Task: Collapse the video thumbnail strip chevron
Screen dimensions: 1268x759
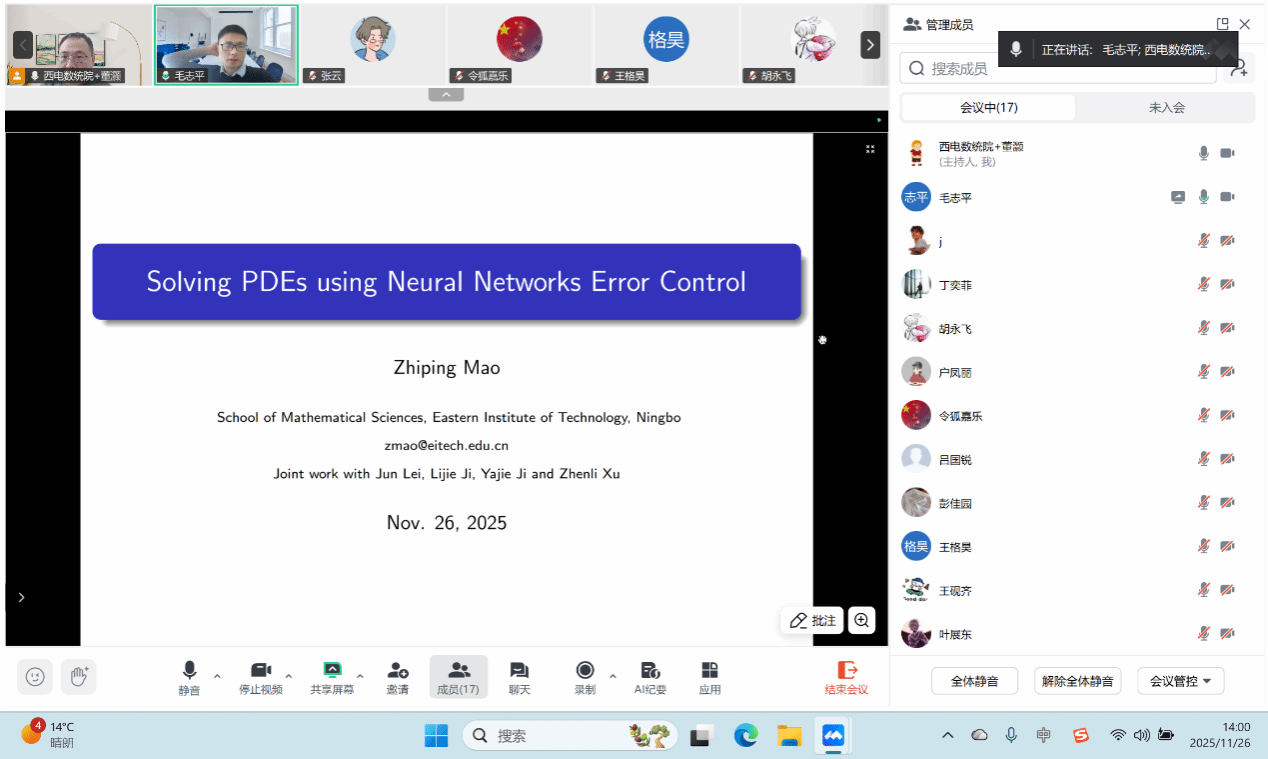Action: point(446,95)
